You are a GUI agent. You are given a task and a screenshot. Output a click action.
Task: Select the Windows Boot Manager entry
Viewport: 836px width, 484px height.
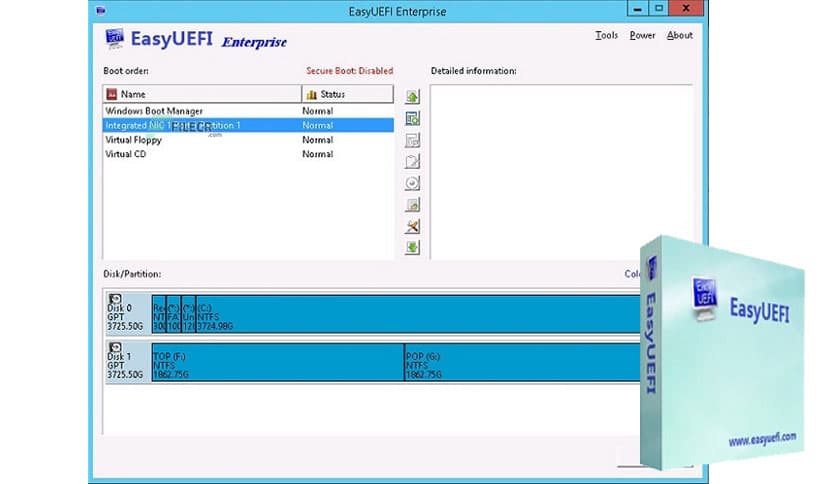[x=248, y=111]
